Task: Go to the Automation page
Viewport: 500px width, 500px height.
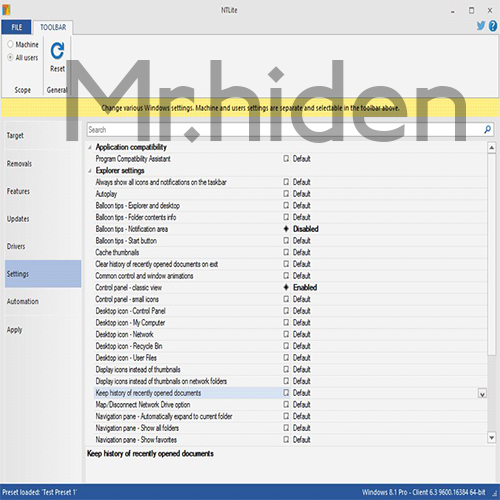Action: (x=43, y=301)
